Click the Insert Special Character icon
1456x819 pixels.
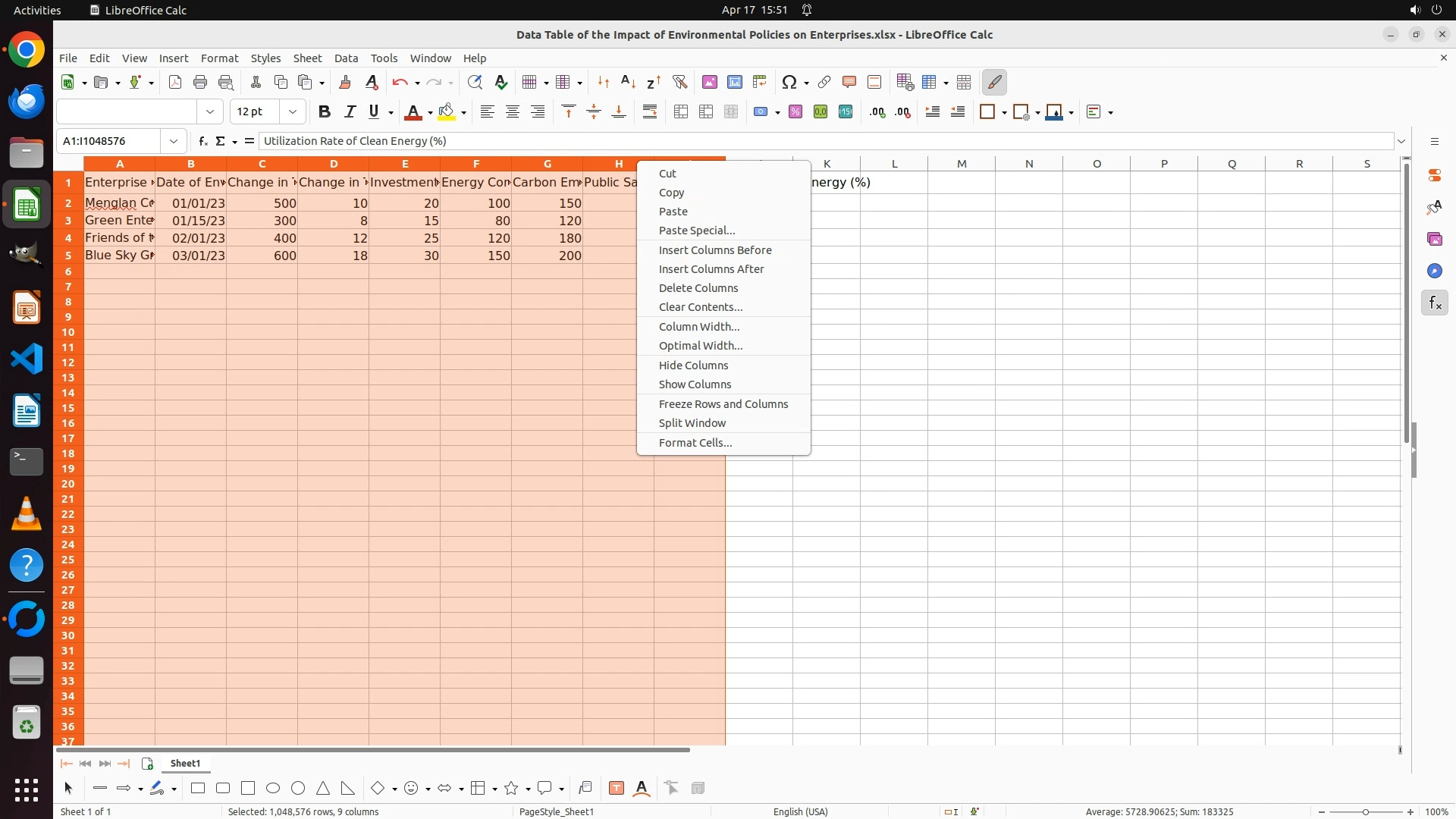click(x=789, y=82)
